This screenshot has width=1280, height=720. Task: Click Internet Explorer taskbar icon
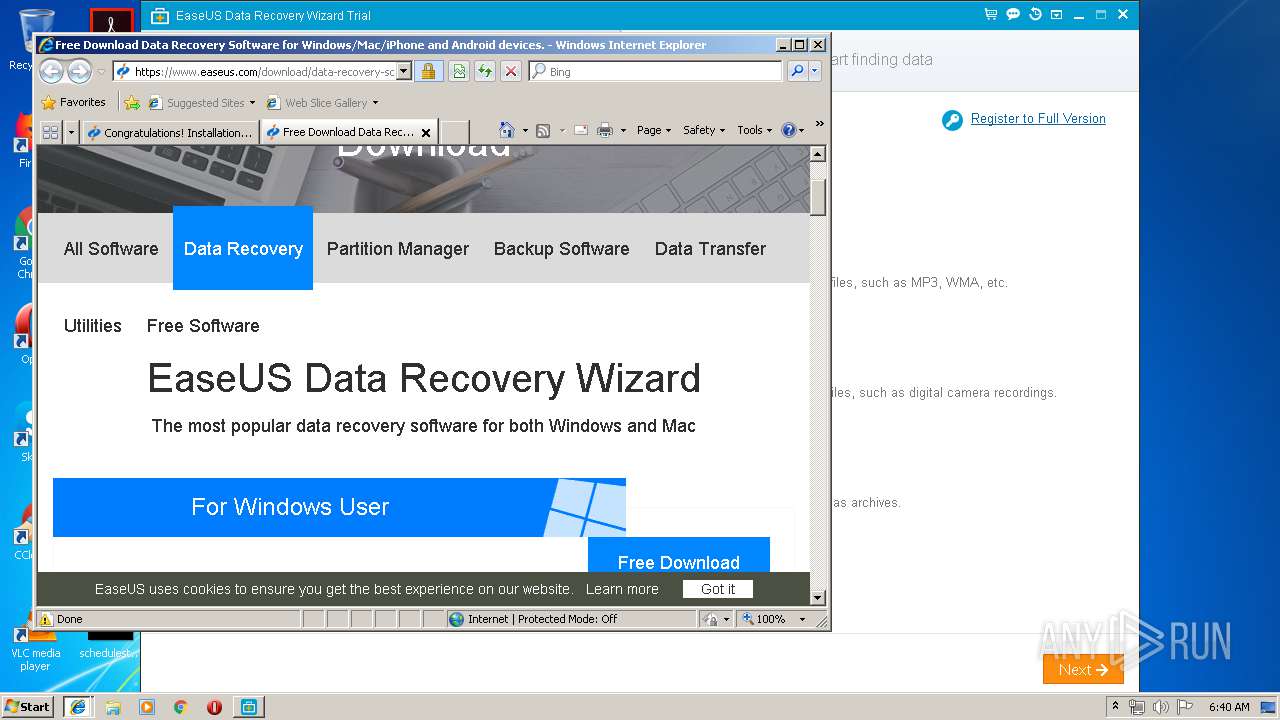click(77, 706)
